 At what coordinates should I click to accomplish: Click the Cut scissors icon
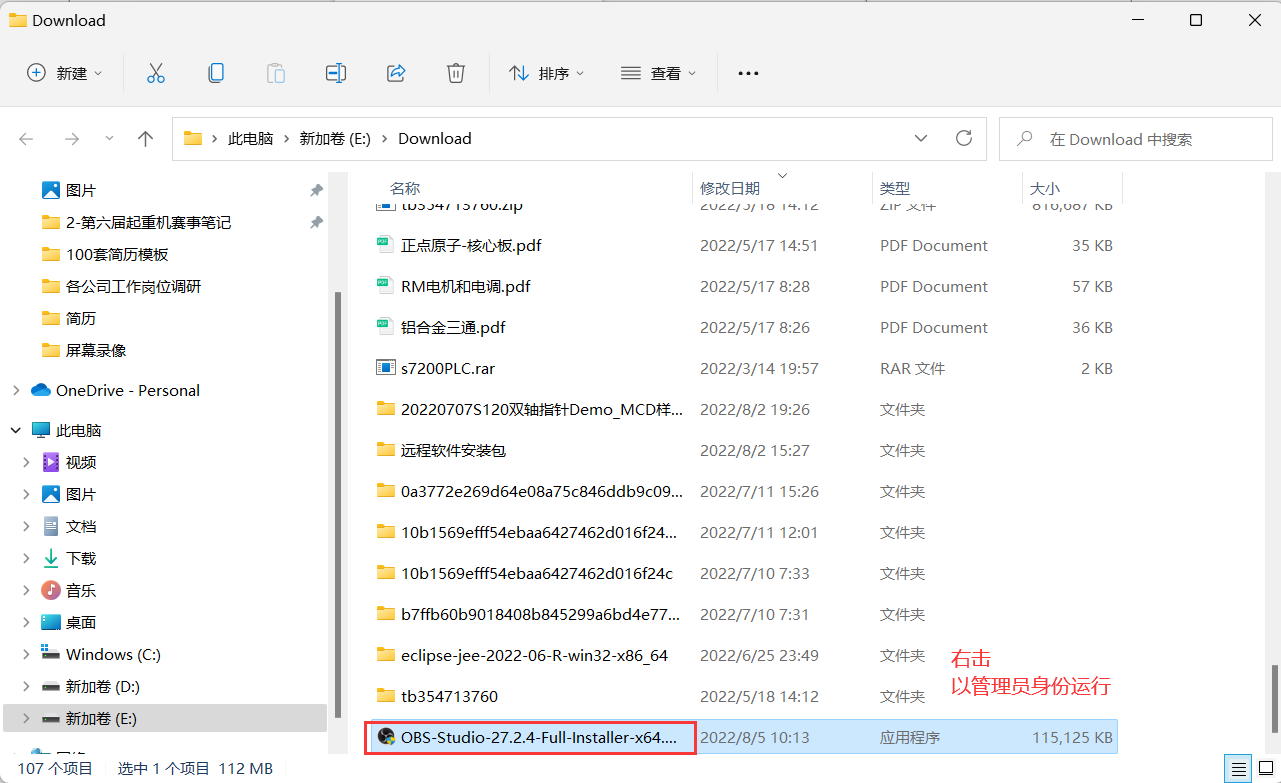[x=155, y=73]
